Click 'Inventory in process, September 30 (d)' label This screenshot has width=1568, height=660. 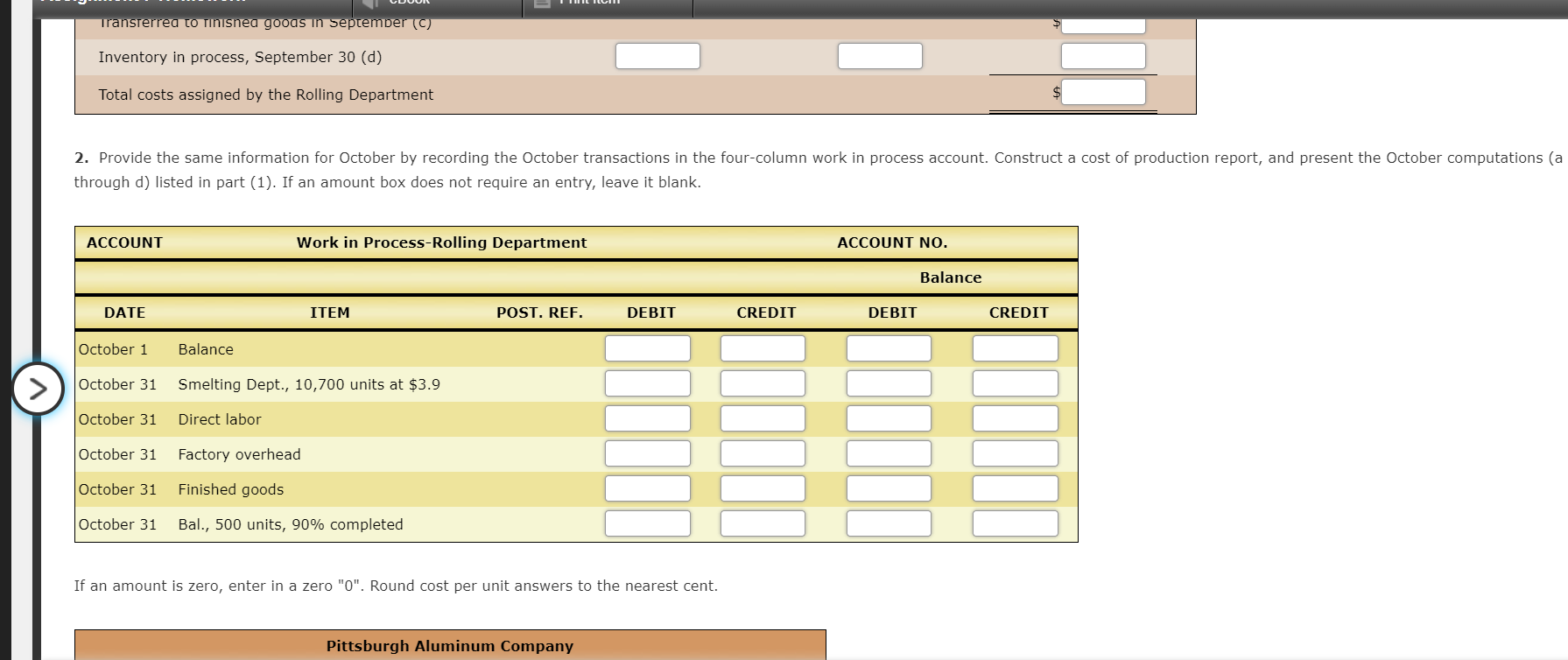tap(240, 57)
